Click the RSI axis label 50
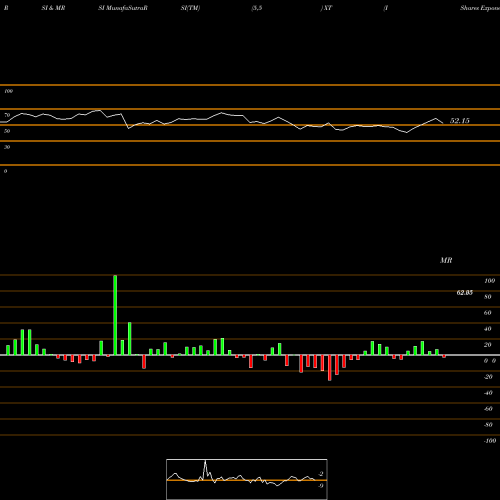500x500 pixels. coord(7,131)
